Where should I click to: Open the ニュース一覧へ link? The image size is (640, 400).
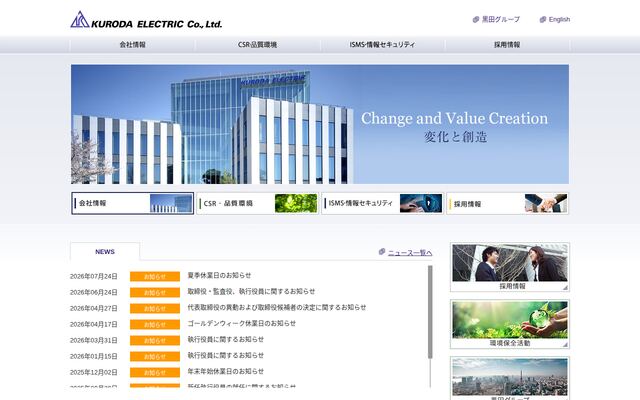click(410, 253)
